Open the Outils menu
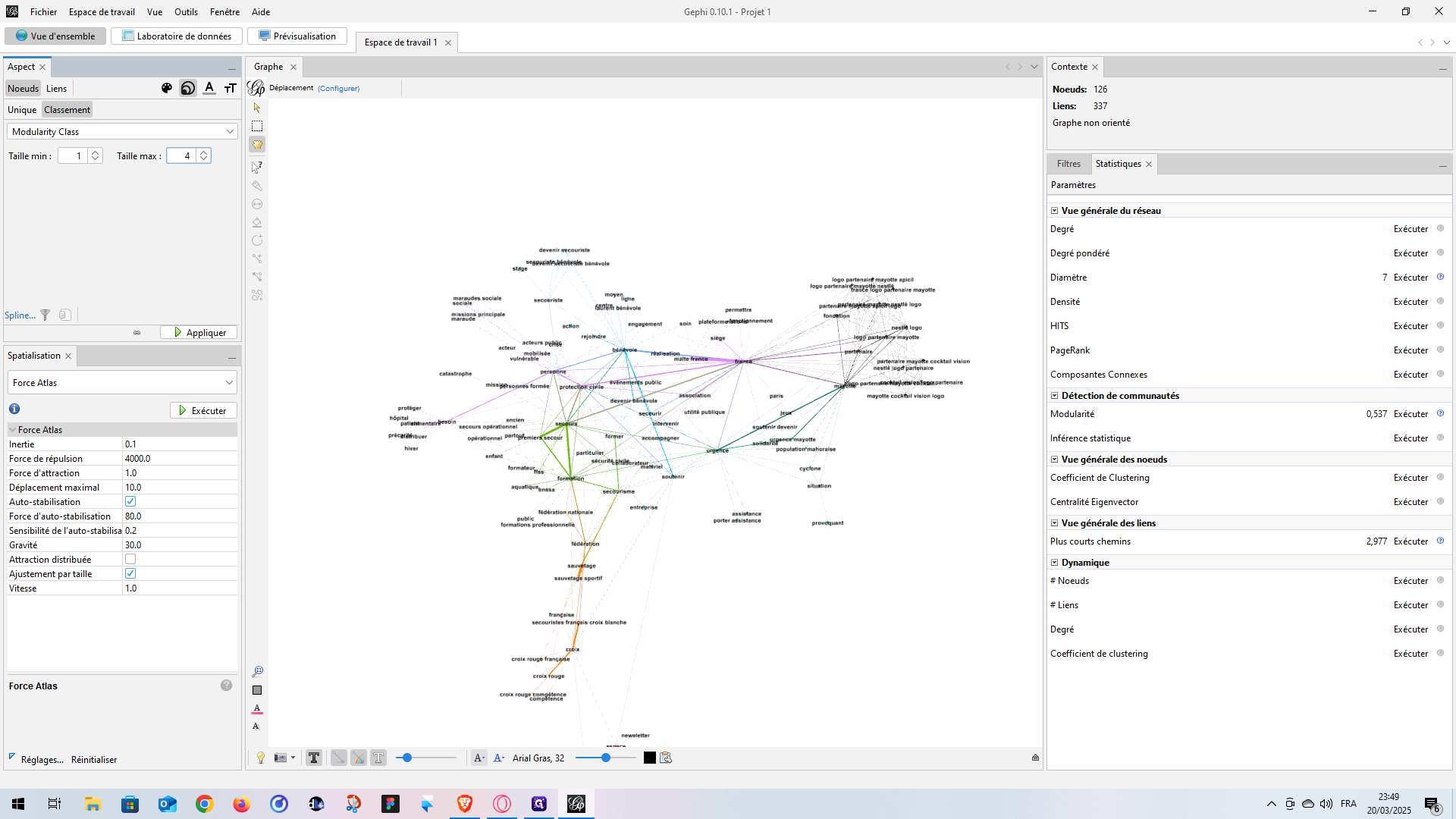 186,11
